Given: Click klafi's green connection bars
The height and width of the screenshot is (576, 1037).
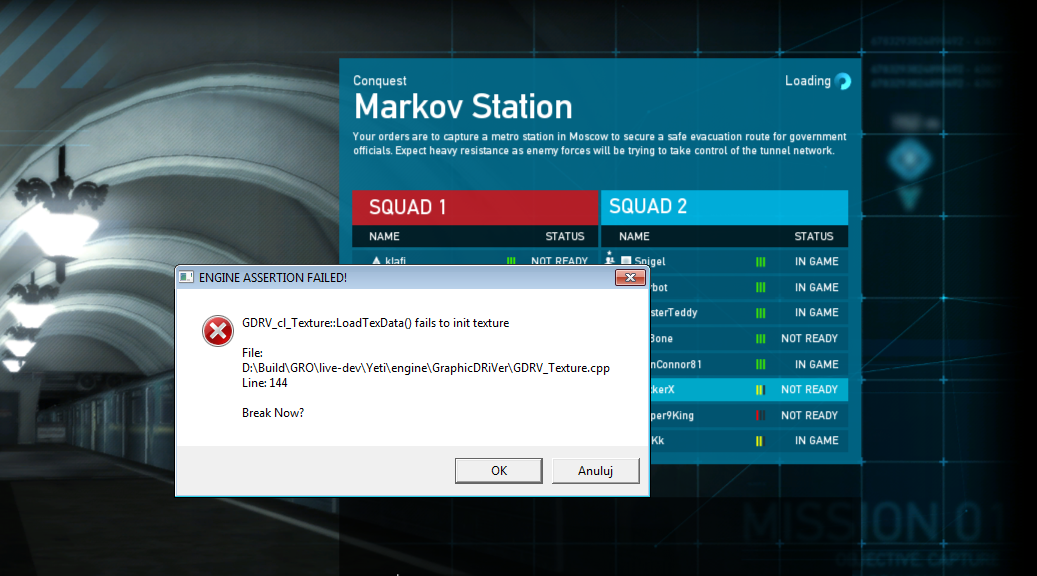Looking at the screenshot, I should pos(511,261).
